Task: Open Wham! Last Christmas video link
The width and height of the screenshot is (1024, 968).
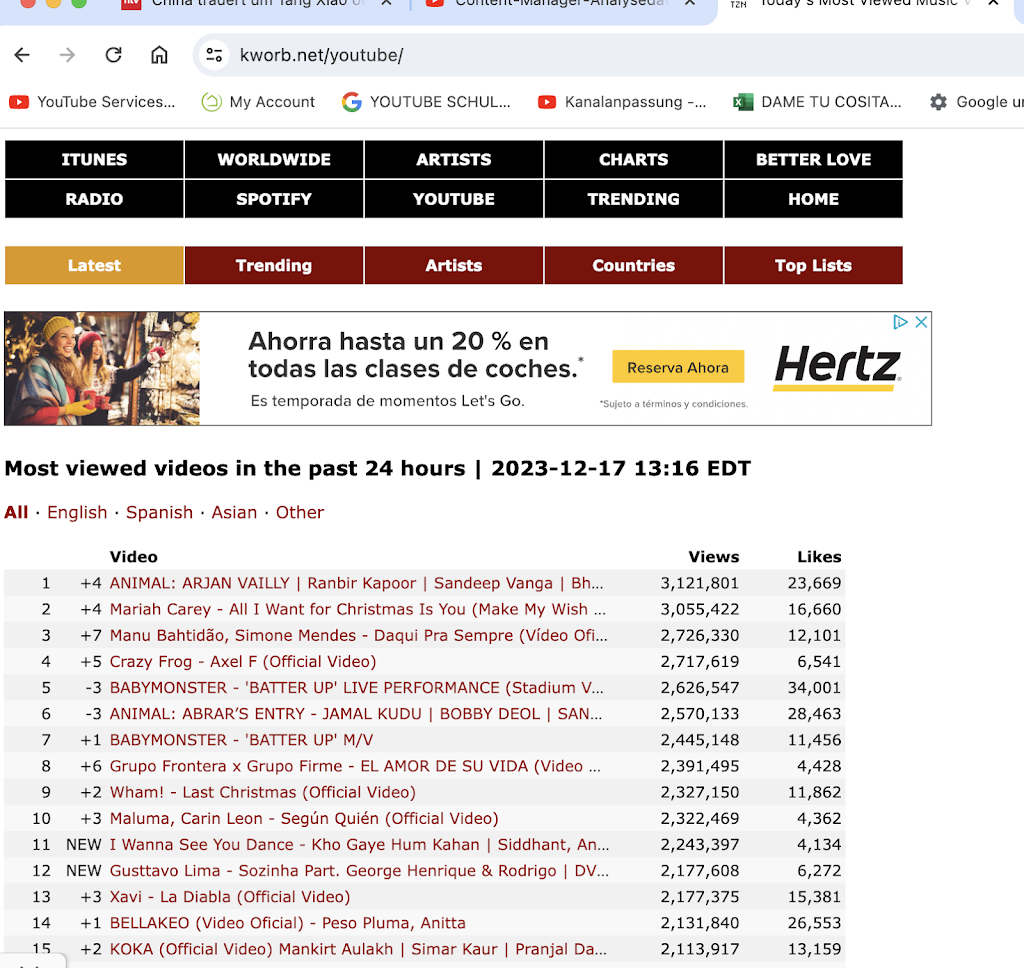Action: point(262,792)
